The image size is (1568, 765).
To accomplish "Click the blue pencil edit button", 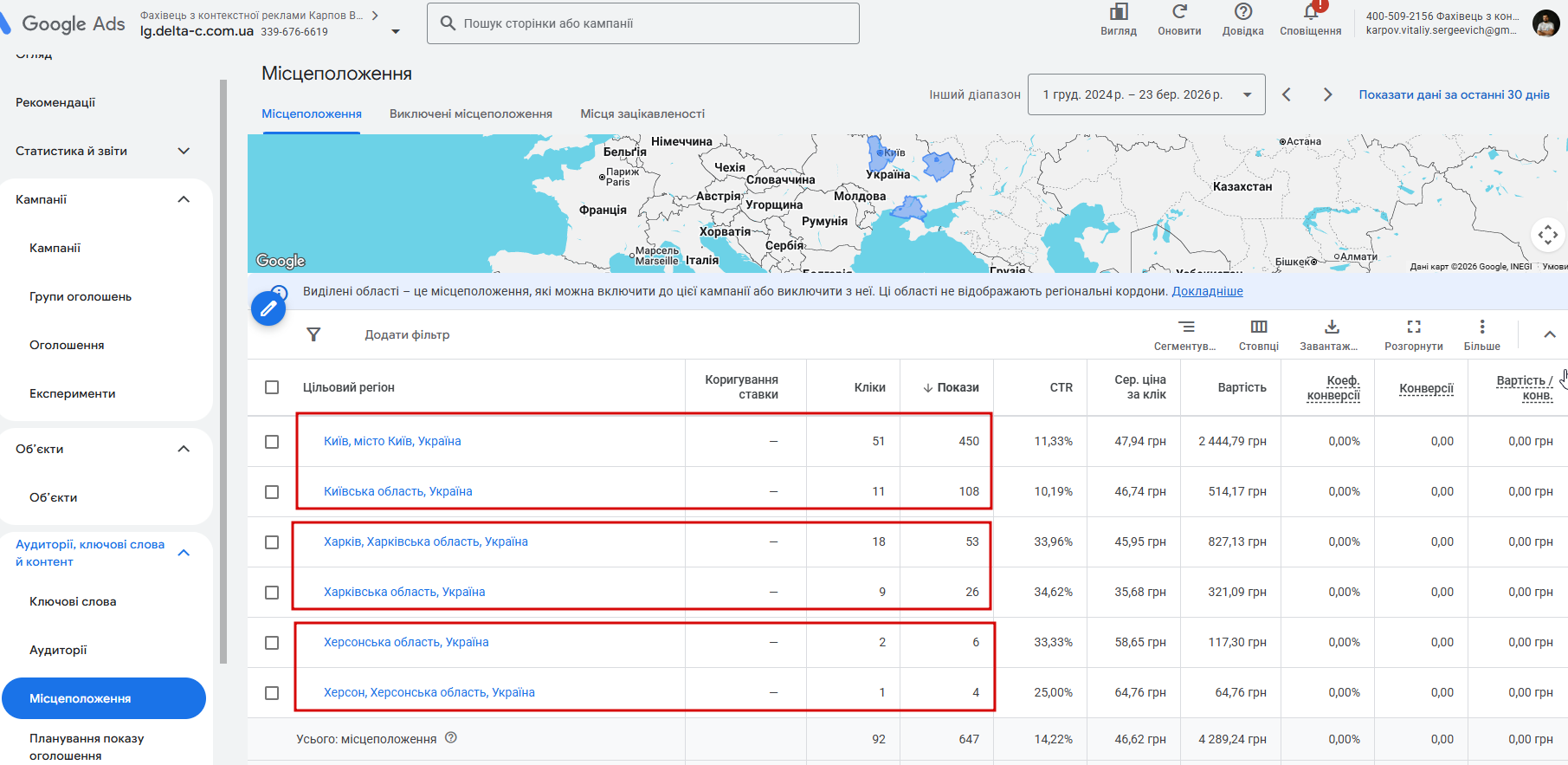I will pos(268,308).
